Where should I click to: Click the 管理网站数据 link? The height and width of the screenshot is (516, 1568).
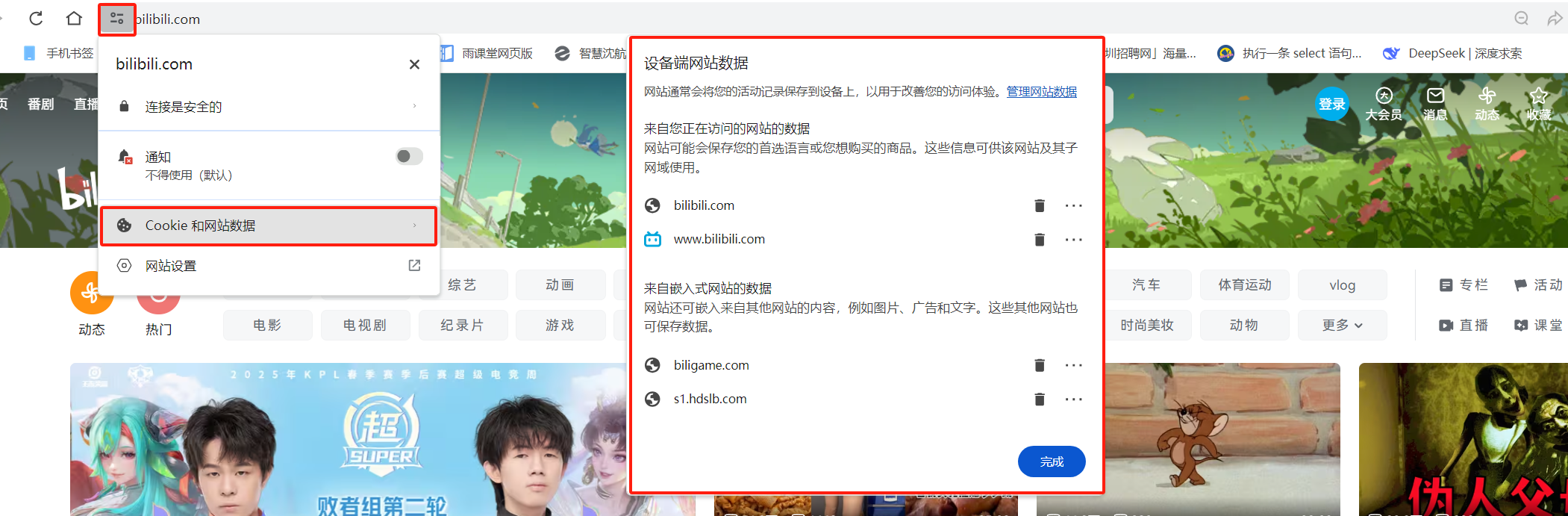[1042, 91]
